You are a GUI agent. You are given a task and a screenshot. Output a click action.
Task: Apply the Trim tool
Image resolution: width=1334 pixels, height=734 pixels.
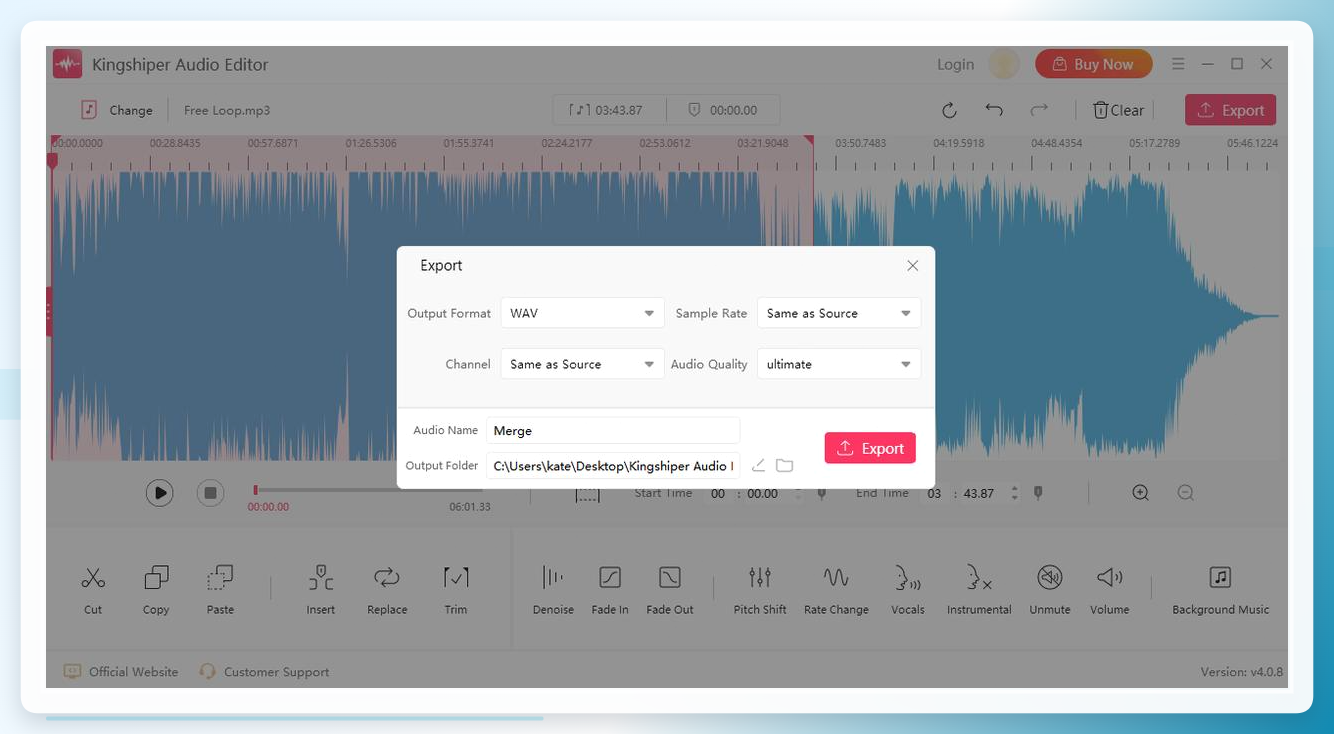pos(456,589)
